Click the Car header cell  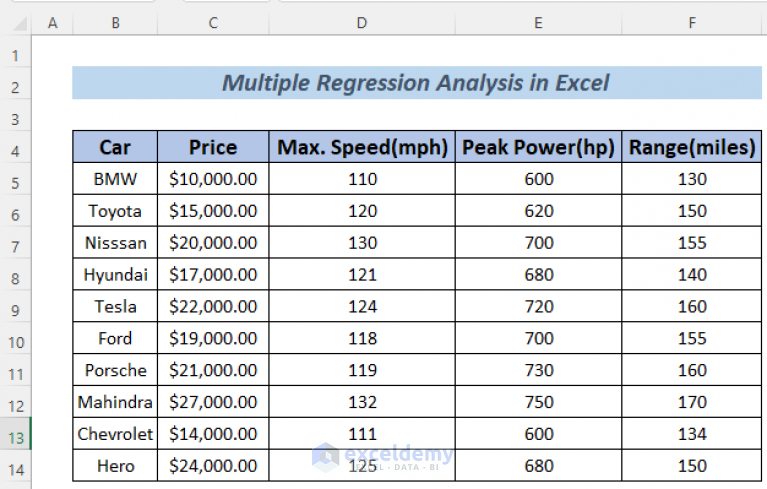tap(115, 147)
